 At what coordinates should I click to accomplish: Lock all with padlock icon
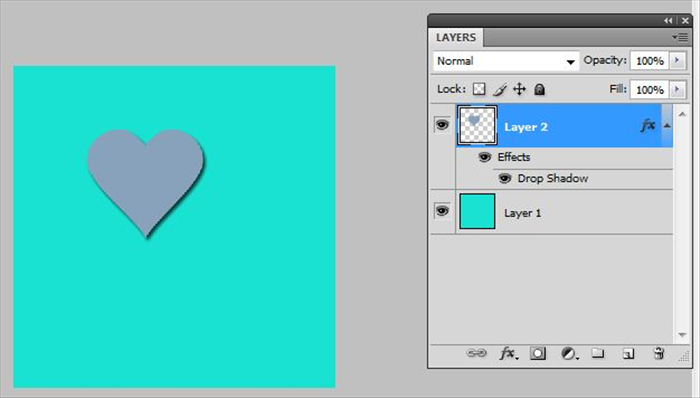pyautogui.click(x=539, y=89)
